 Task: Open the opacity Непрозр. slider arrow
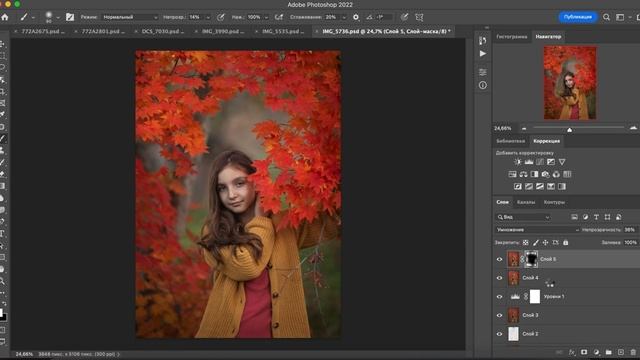[208, 17]
